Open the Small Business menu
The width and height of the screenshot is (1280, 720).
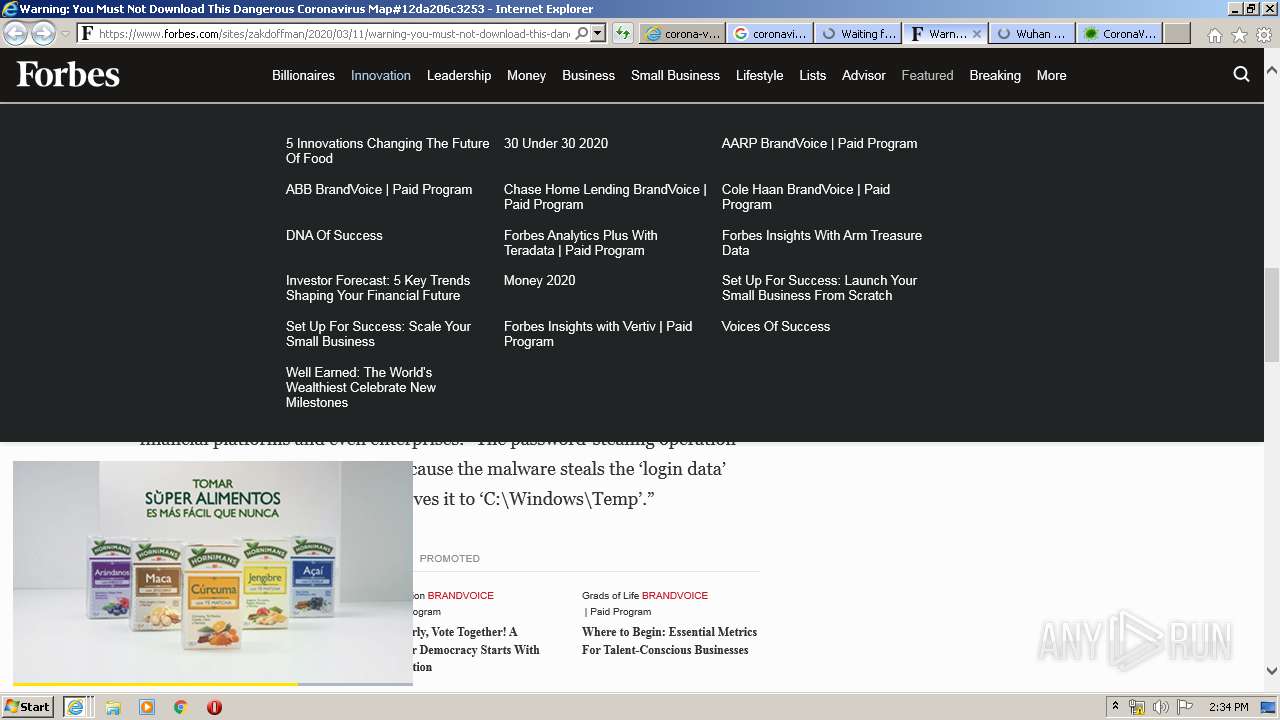[x=675, y=75]
